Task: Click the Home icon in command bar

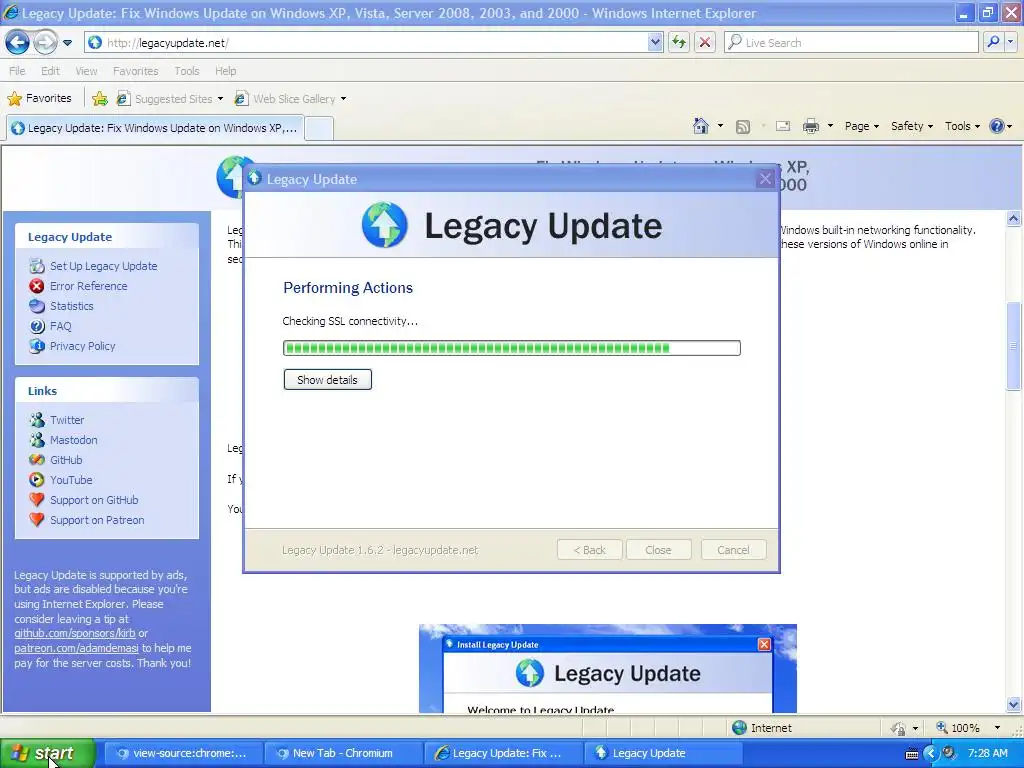Action: pyautogui.click(x=701, y=125)
